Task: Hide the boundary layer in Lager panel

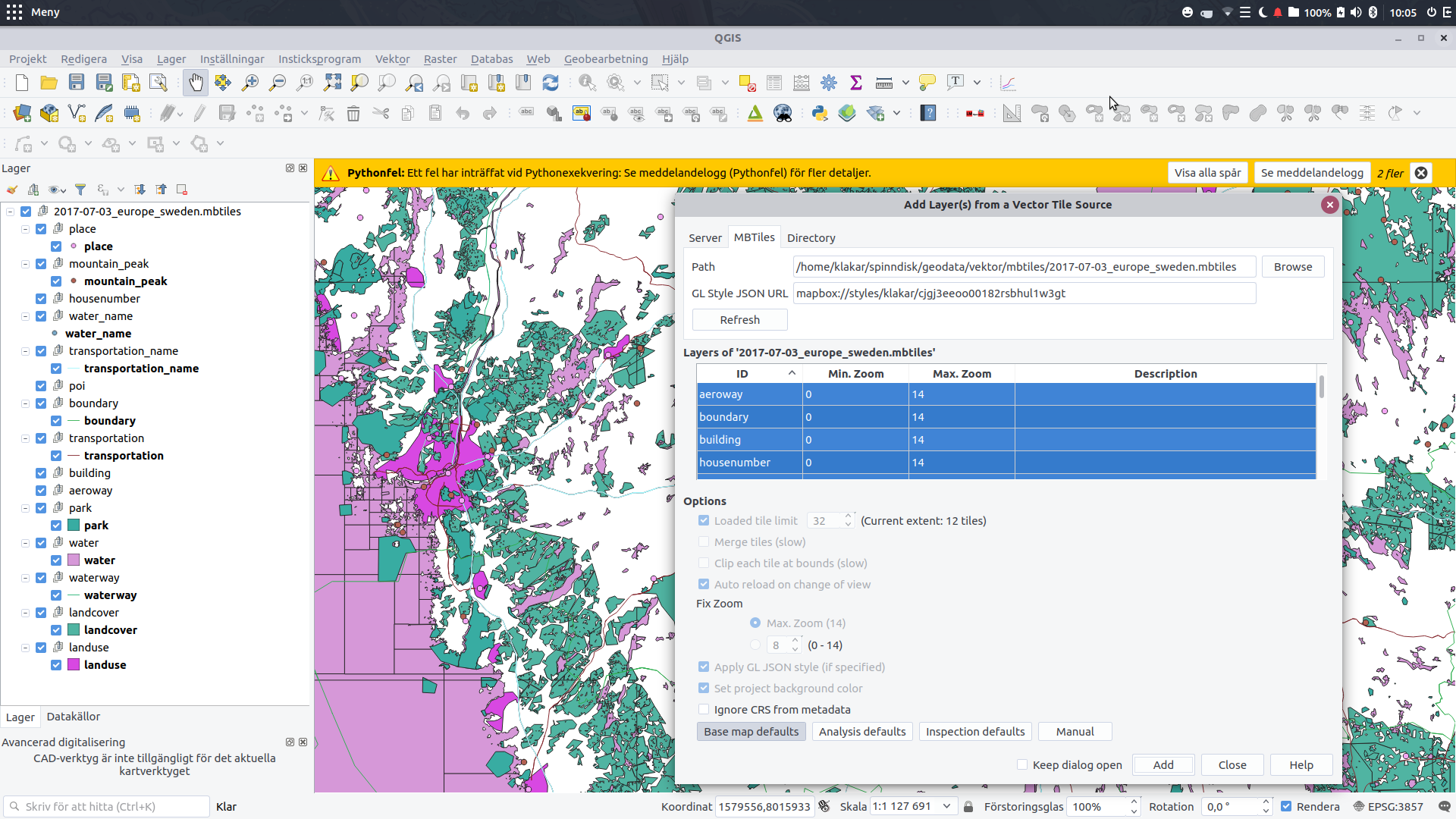Action: point(40,403)
